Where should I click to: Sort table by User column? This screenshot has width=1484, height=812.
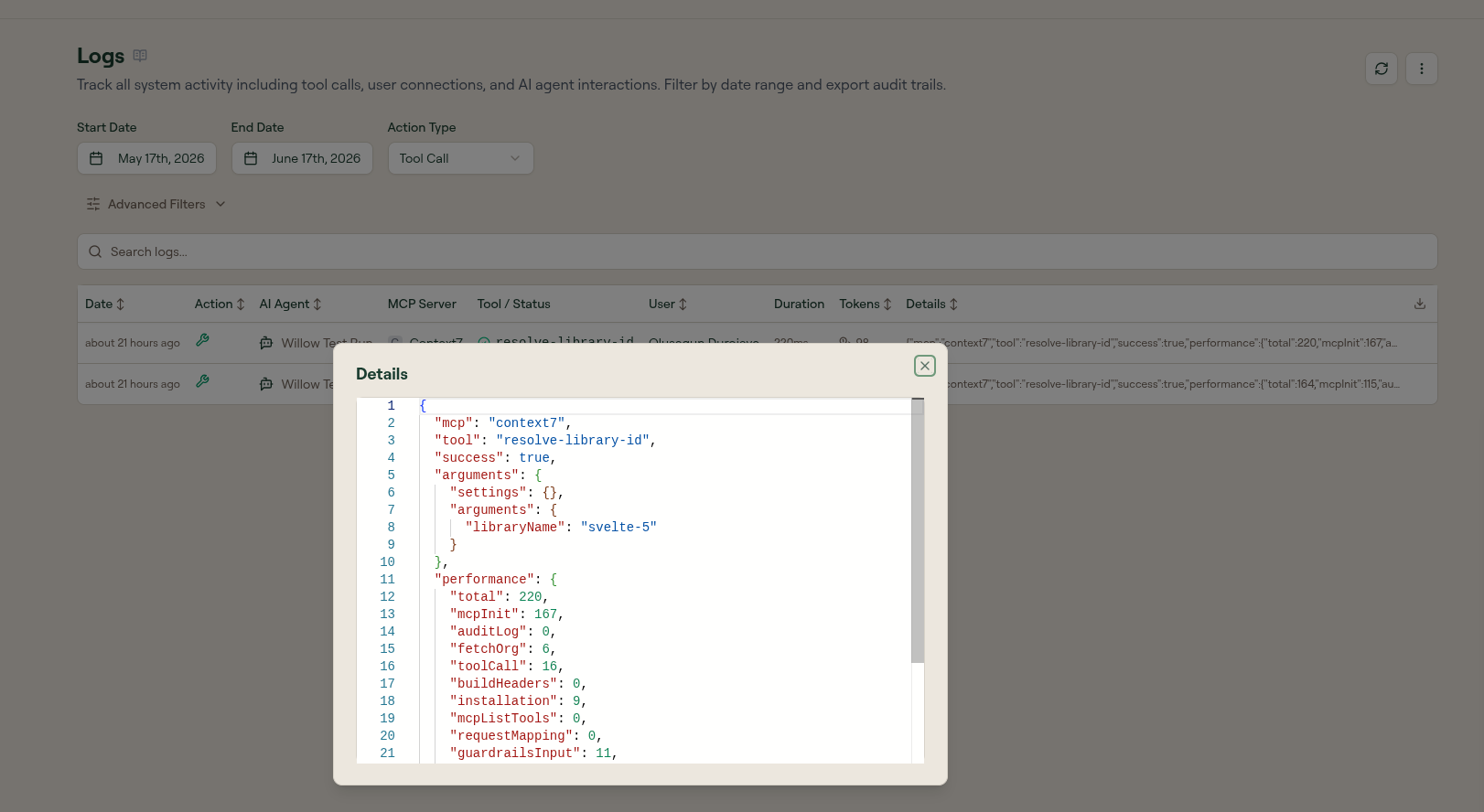click(668, 304)
